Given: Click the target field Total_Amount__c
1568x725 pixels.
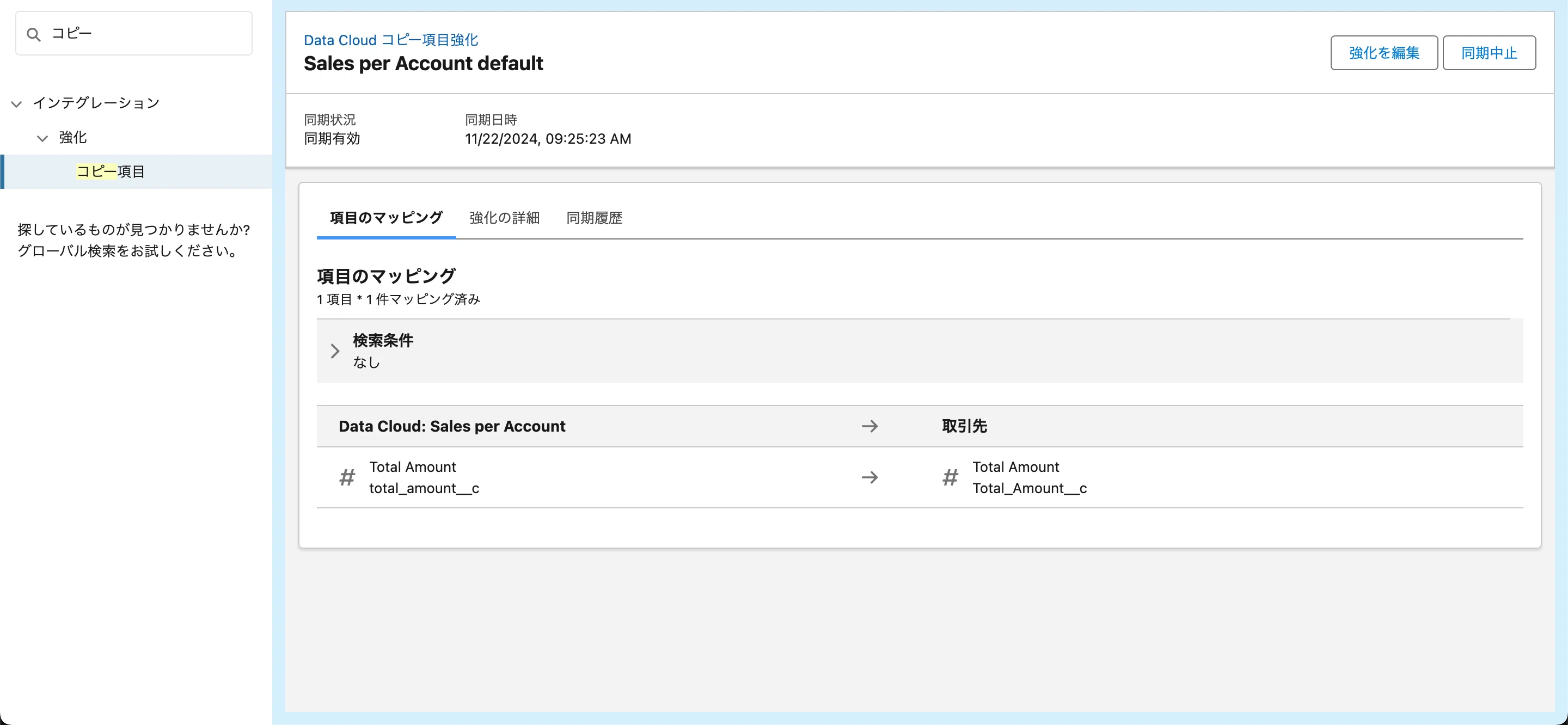Looking at the screenshot, I should tap(1030, 488).
